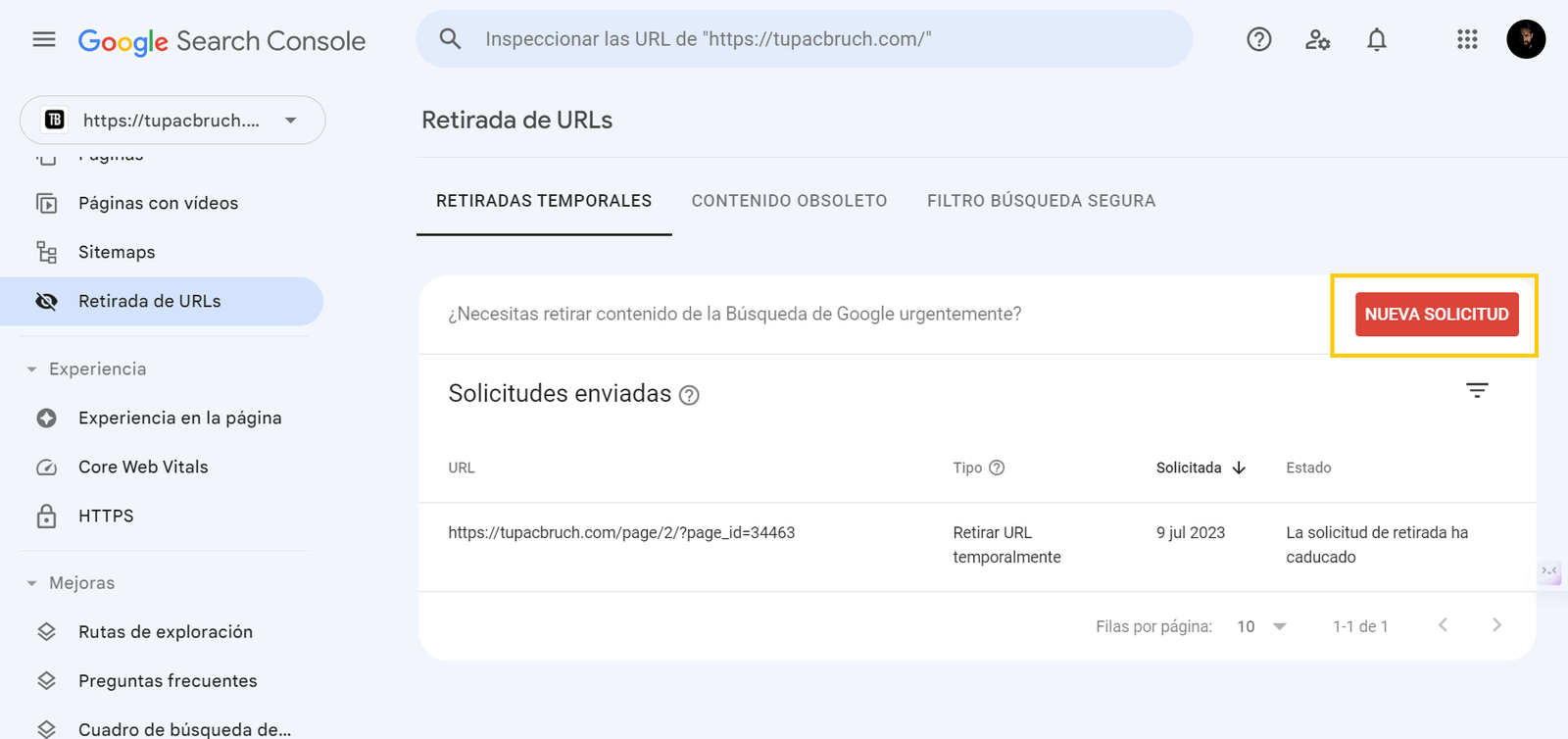Open the rows per page dropdown
Viewport: 1568px width, 739px height.
click(1262, 626)
